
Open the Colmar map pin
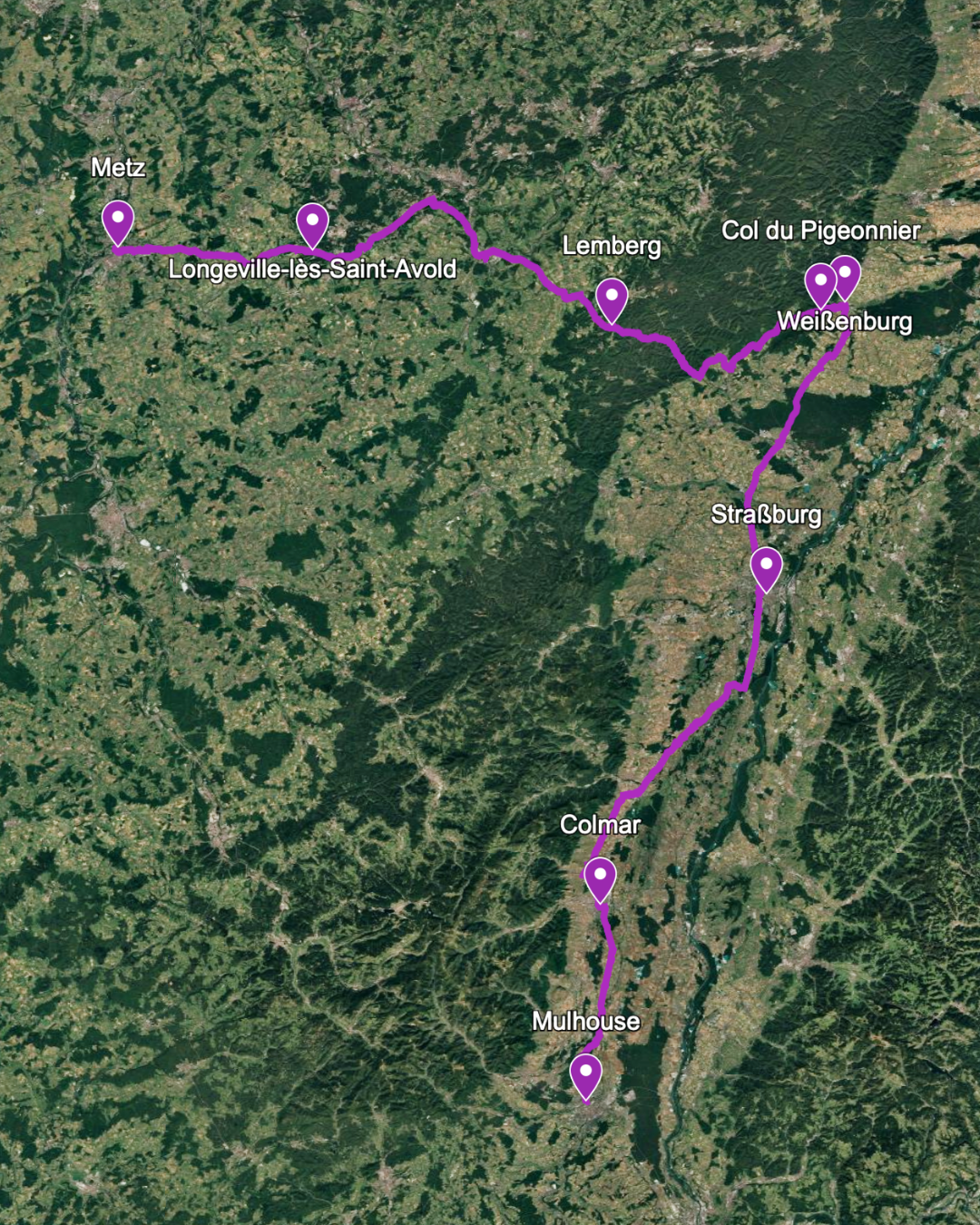[x=600, y=880]
